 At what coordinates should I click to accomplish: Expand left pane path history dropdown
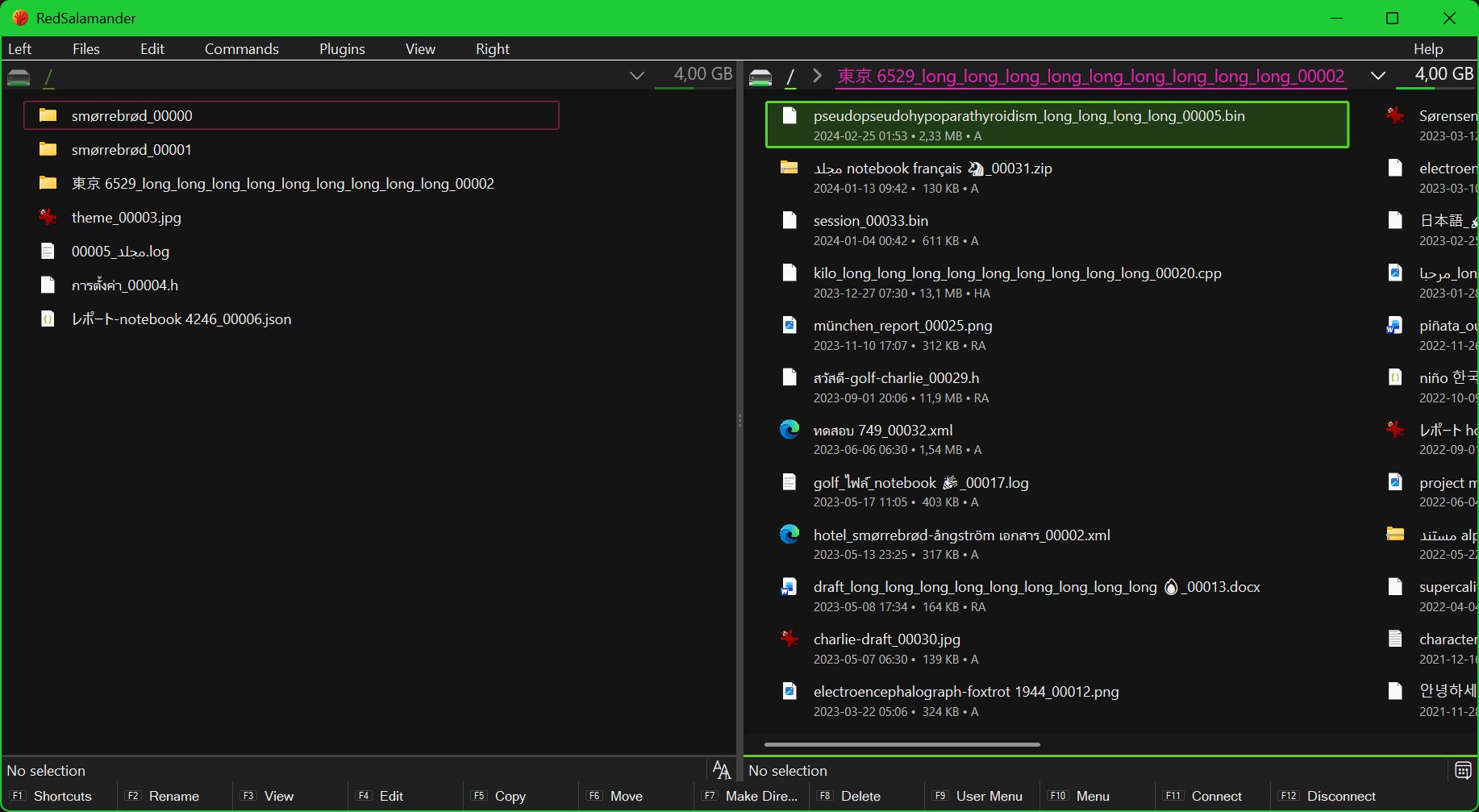(637, 76)
